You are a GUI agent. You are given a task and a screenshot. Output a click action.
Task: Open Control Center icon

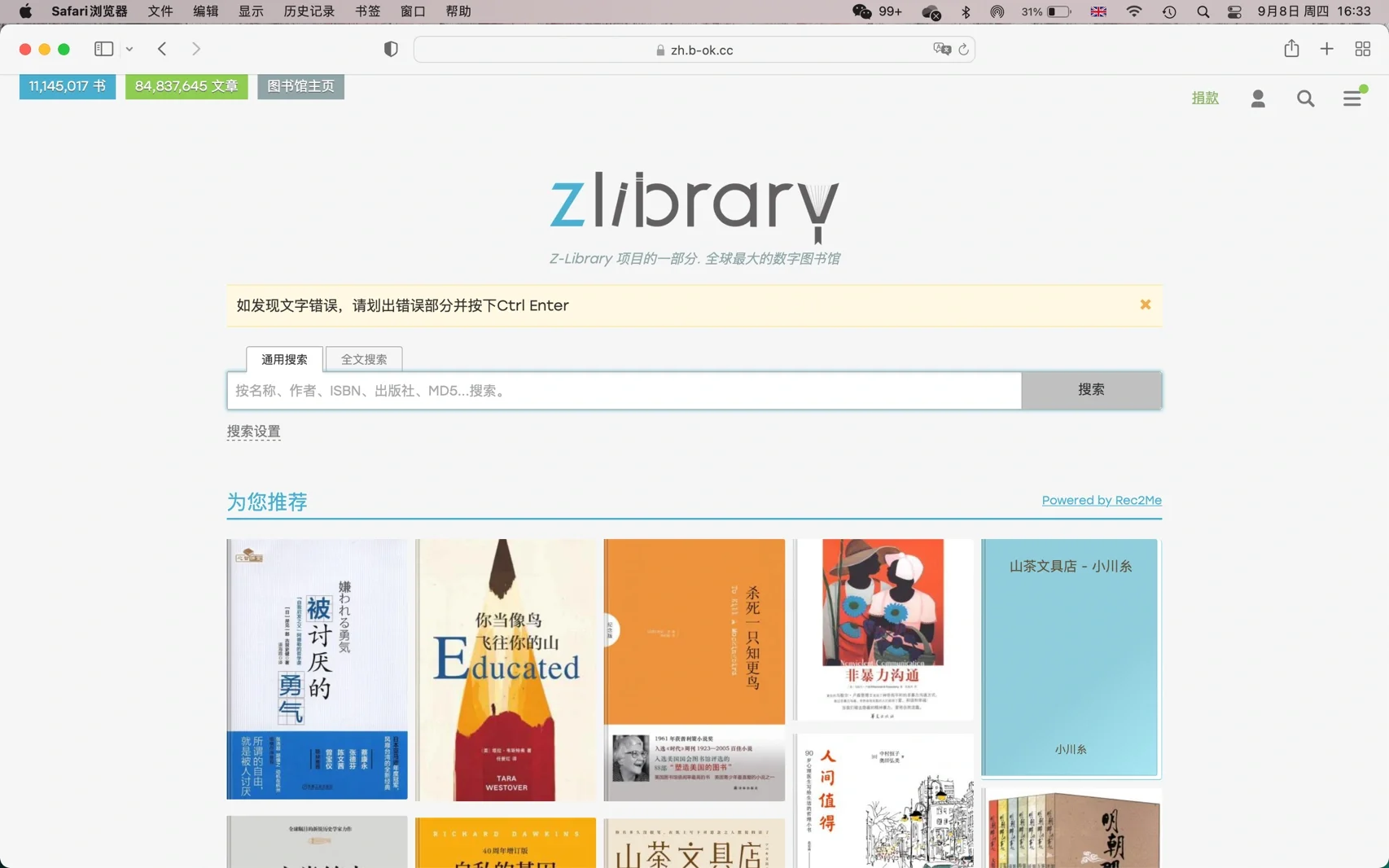pos(1234,11)
